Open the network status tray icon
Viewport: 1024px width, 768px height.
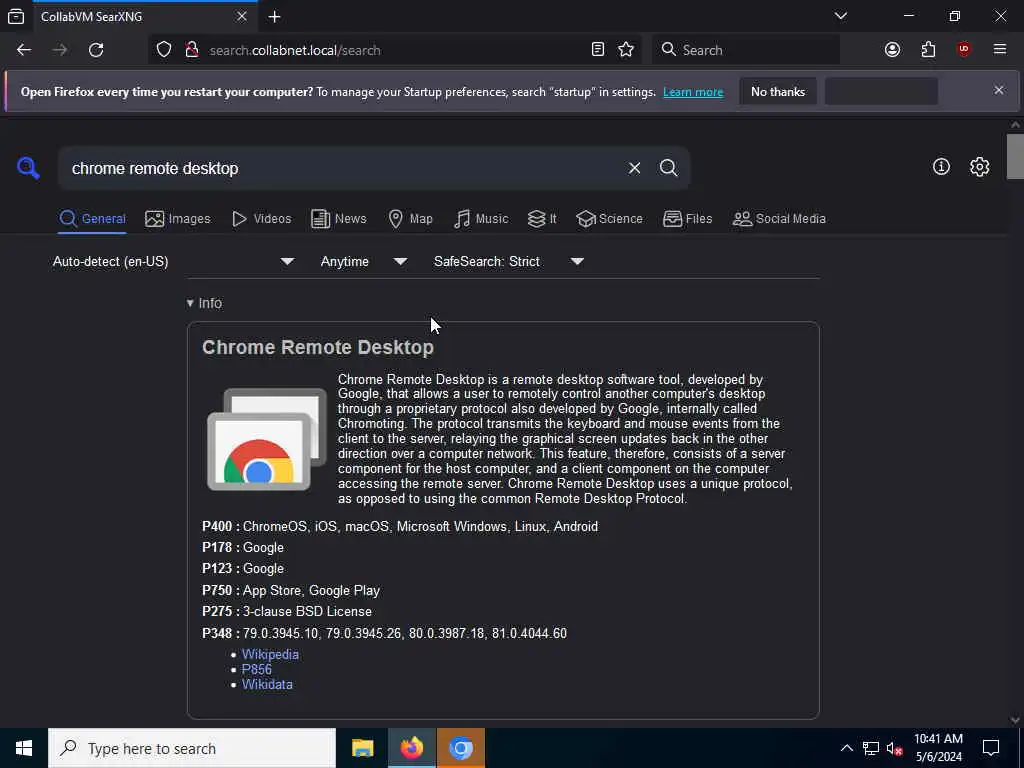pos(870,748)
